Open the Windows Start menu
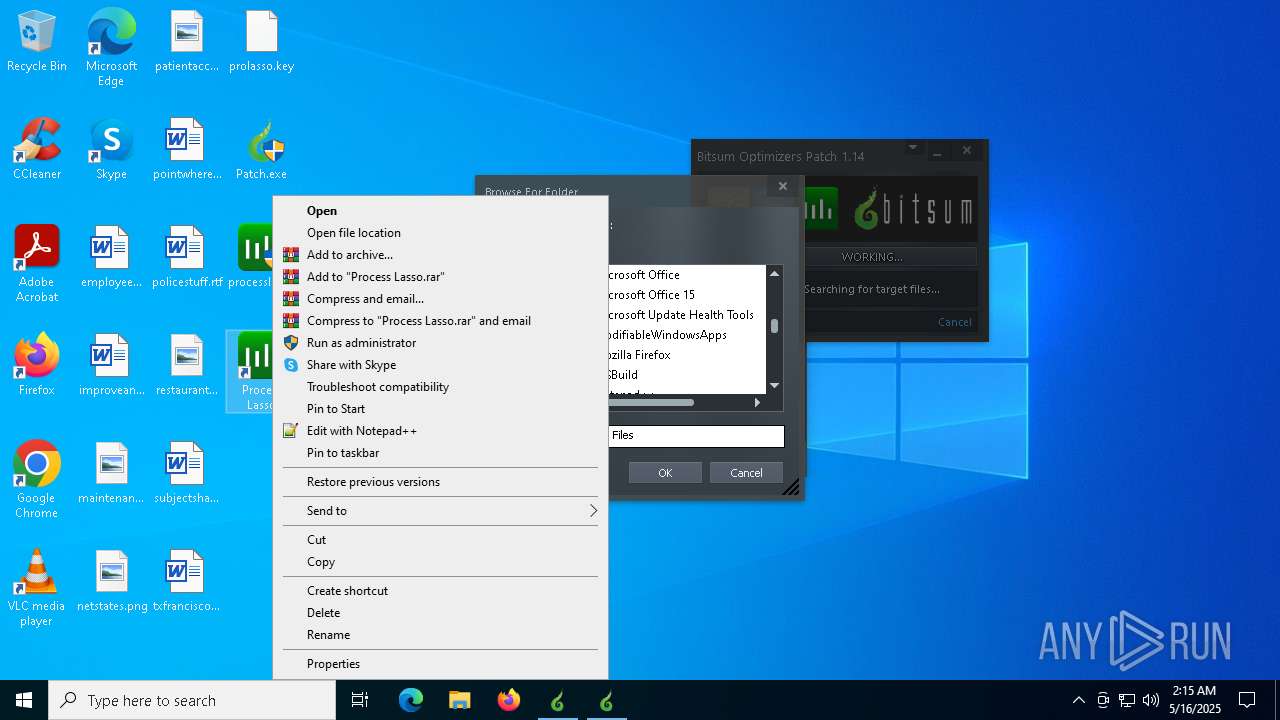The image size is (1280, 720). pyautogui.click(x=24, y=700)
